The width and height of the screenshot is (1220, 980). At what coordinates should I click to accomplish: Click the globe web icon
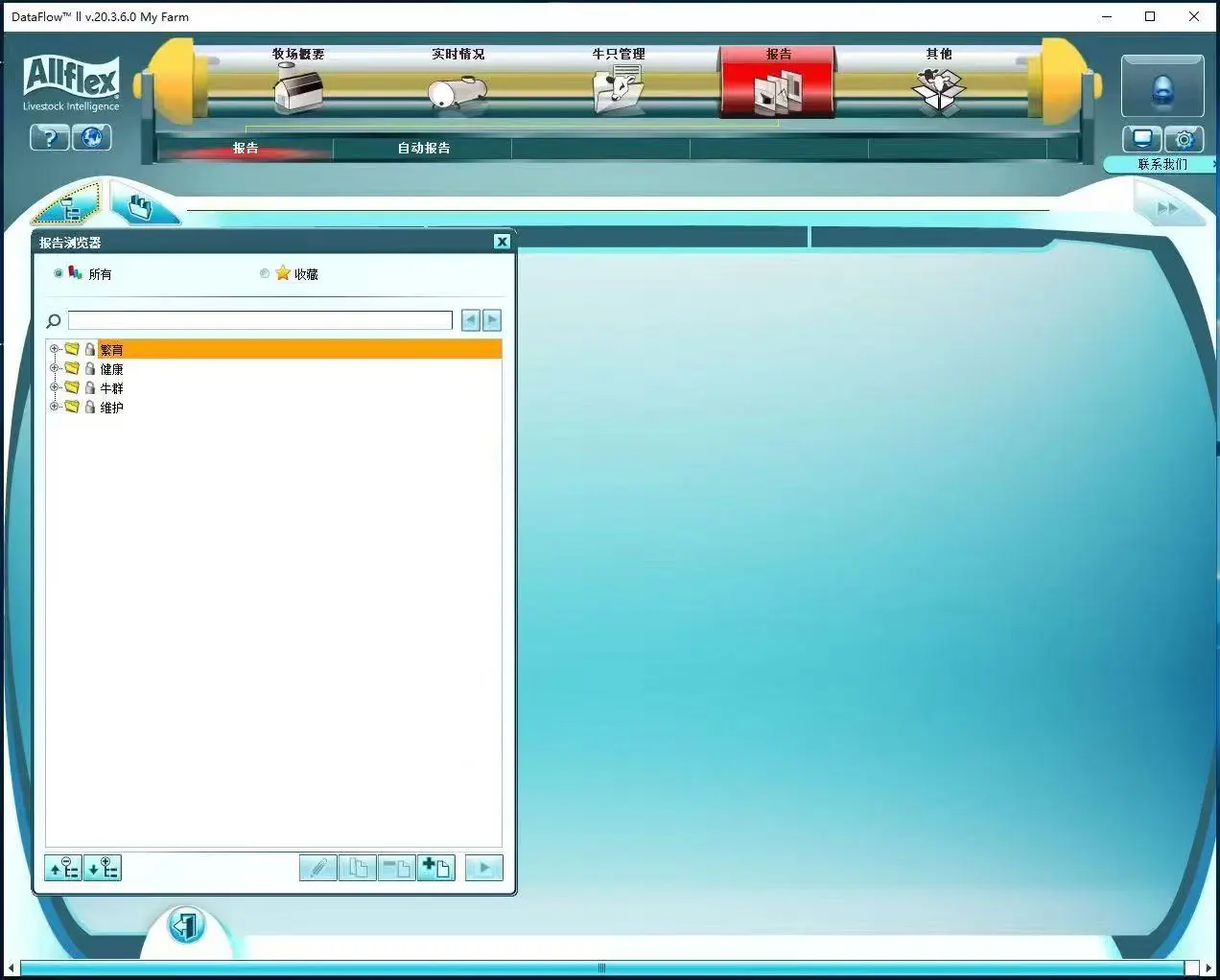(92, 138)
